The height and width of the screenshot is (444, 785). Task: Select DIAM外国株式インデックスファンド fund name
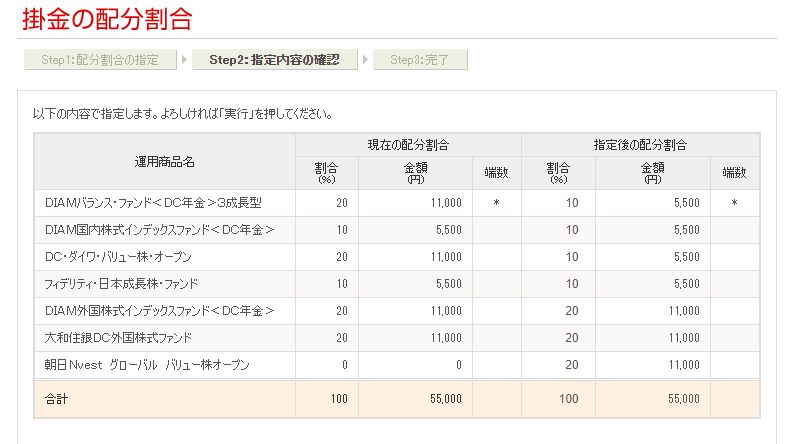click(159, 311)
